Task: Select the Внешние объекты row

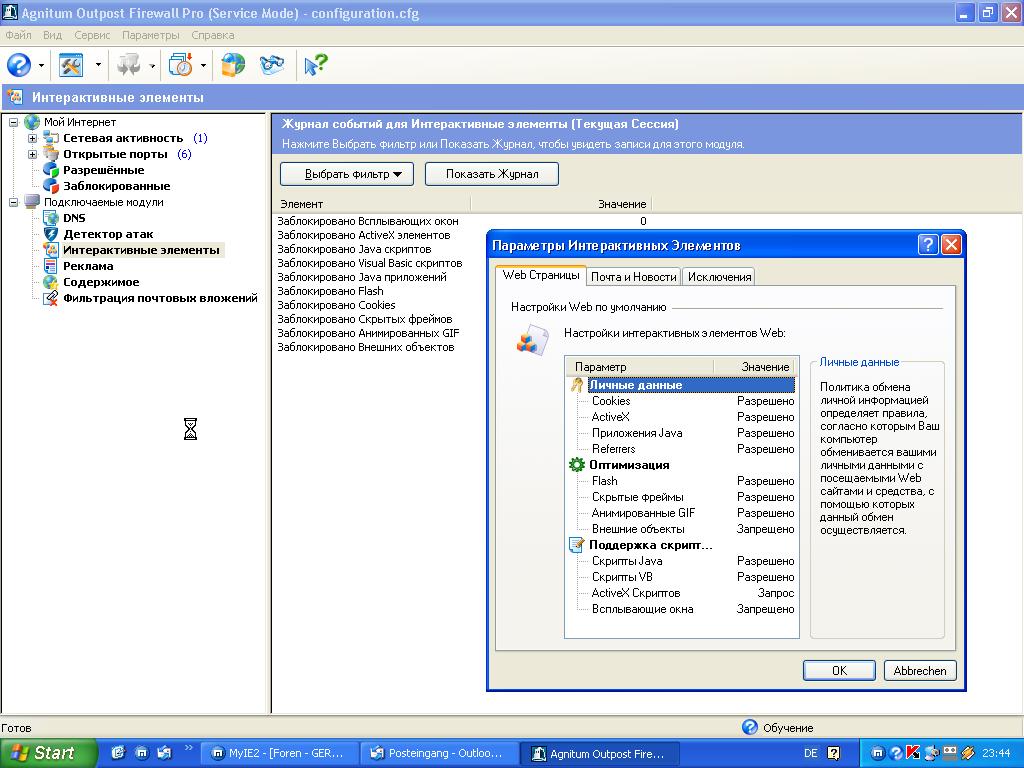Action: [x=682, y=528]
